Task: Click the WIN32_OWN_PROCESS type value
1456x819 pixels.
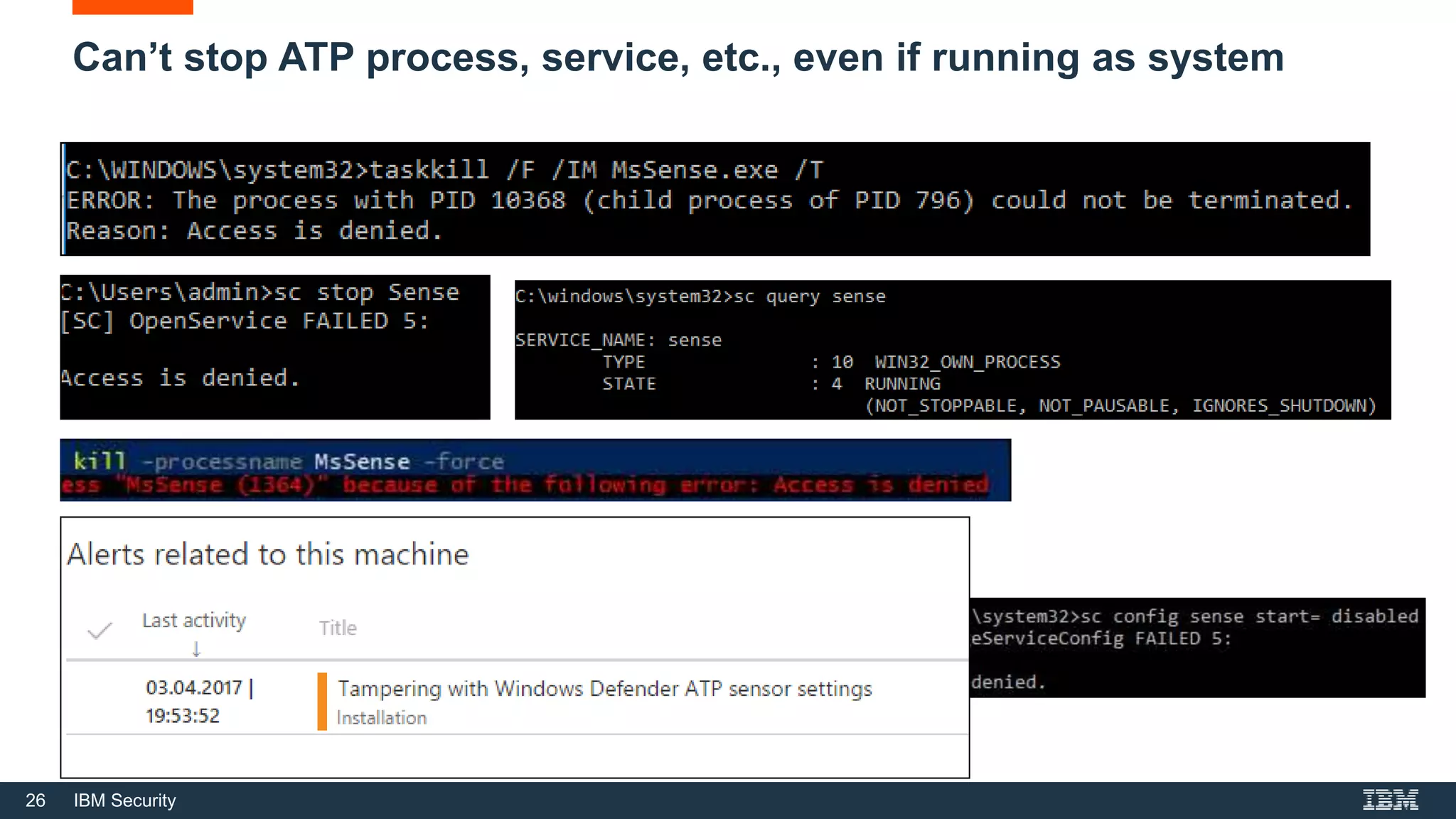Action: (967, 362)
